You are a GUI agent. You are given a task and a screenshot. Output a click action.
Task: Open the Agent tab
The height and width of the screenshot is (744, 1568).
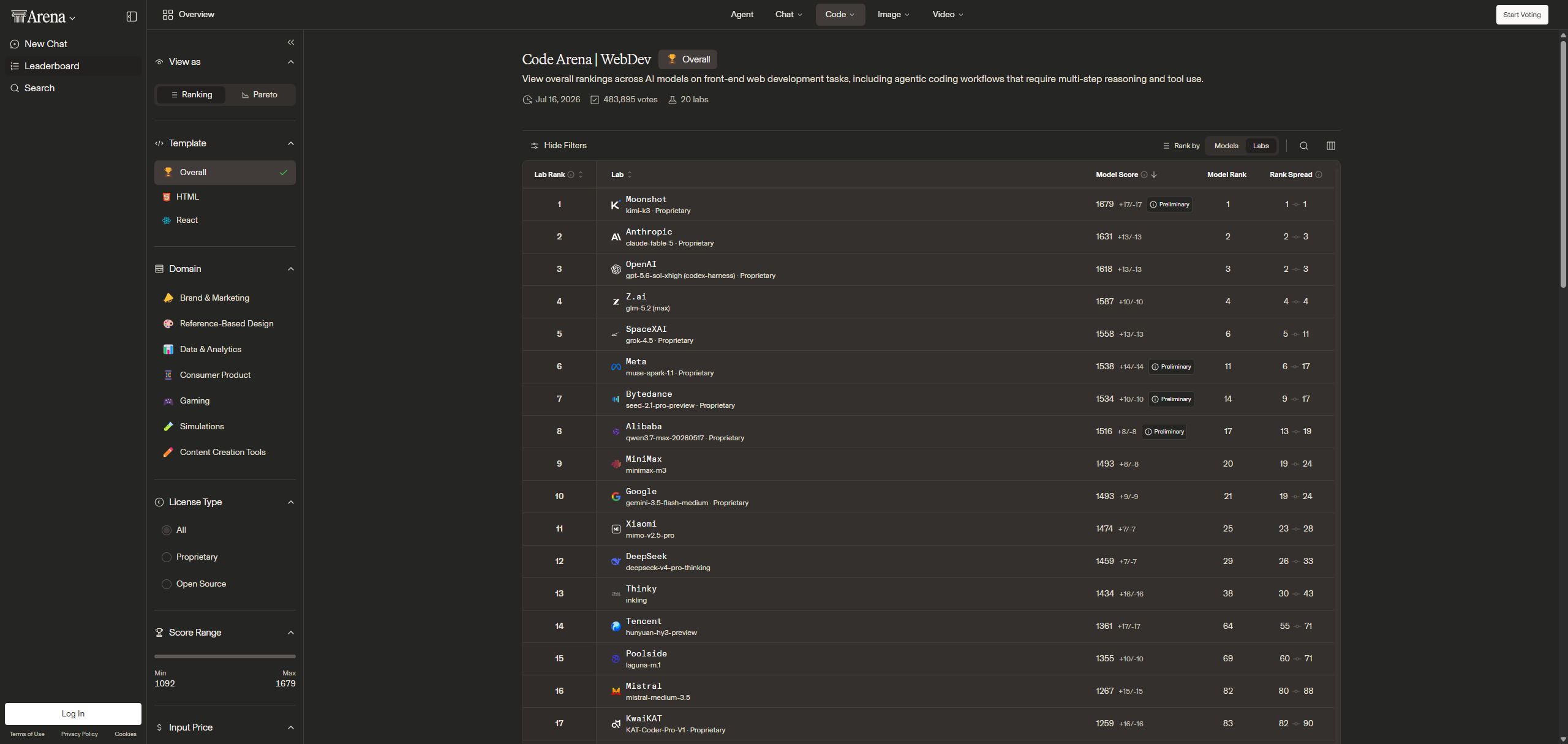tap(742, 14)
